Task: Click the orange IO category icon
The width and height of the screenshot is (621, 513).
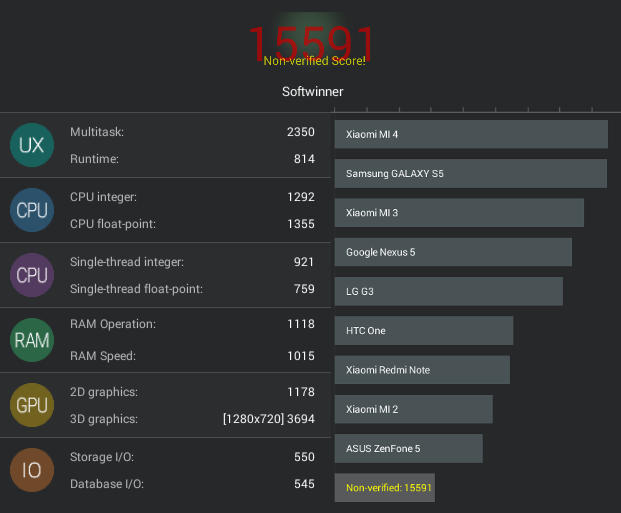Action: click(32, 470)
